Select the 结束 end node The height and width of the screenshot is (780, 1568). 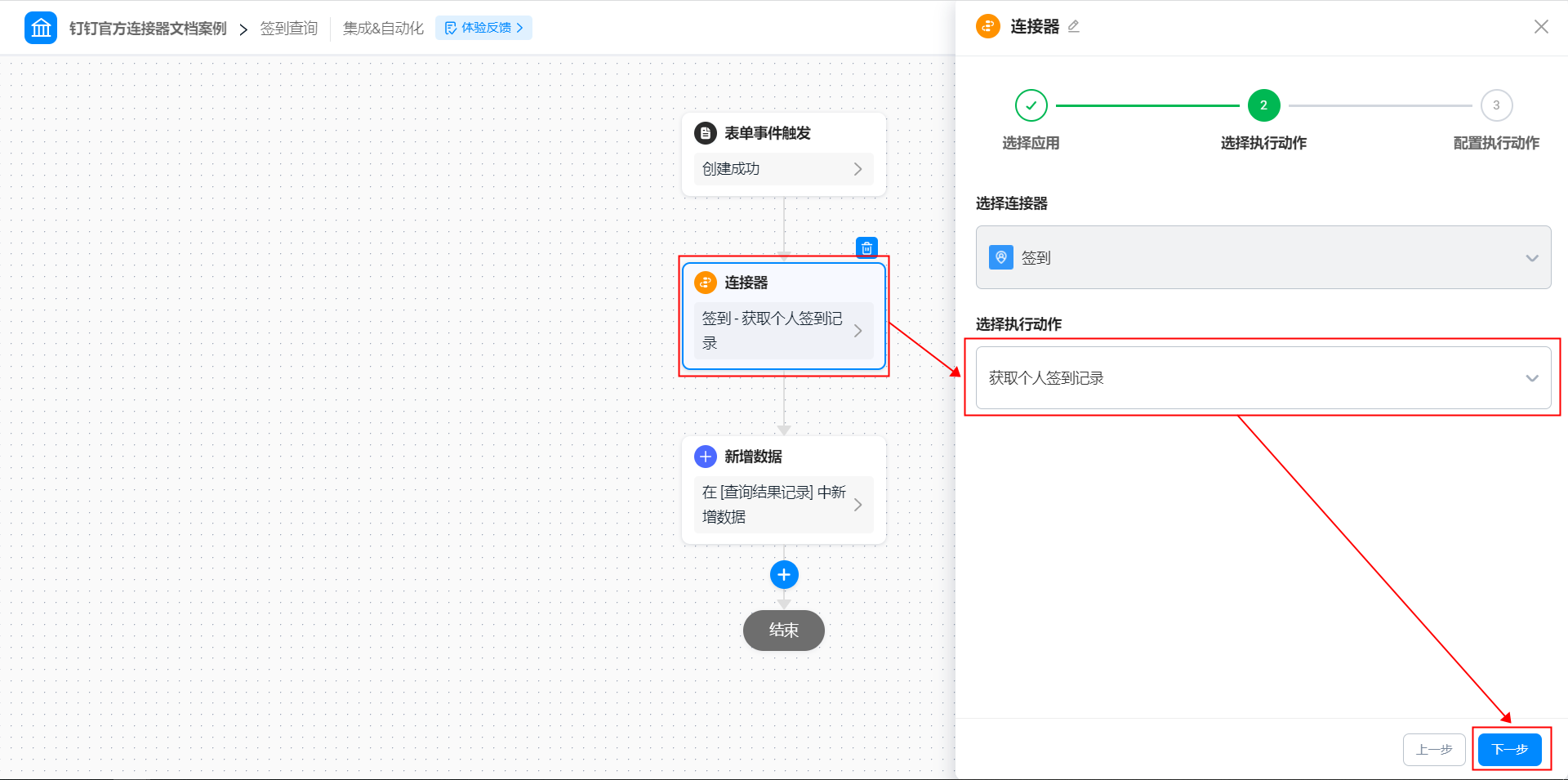[784, 631]
